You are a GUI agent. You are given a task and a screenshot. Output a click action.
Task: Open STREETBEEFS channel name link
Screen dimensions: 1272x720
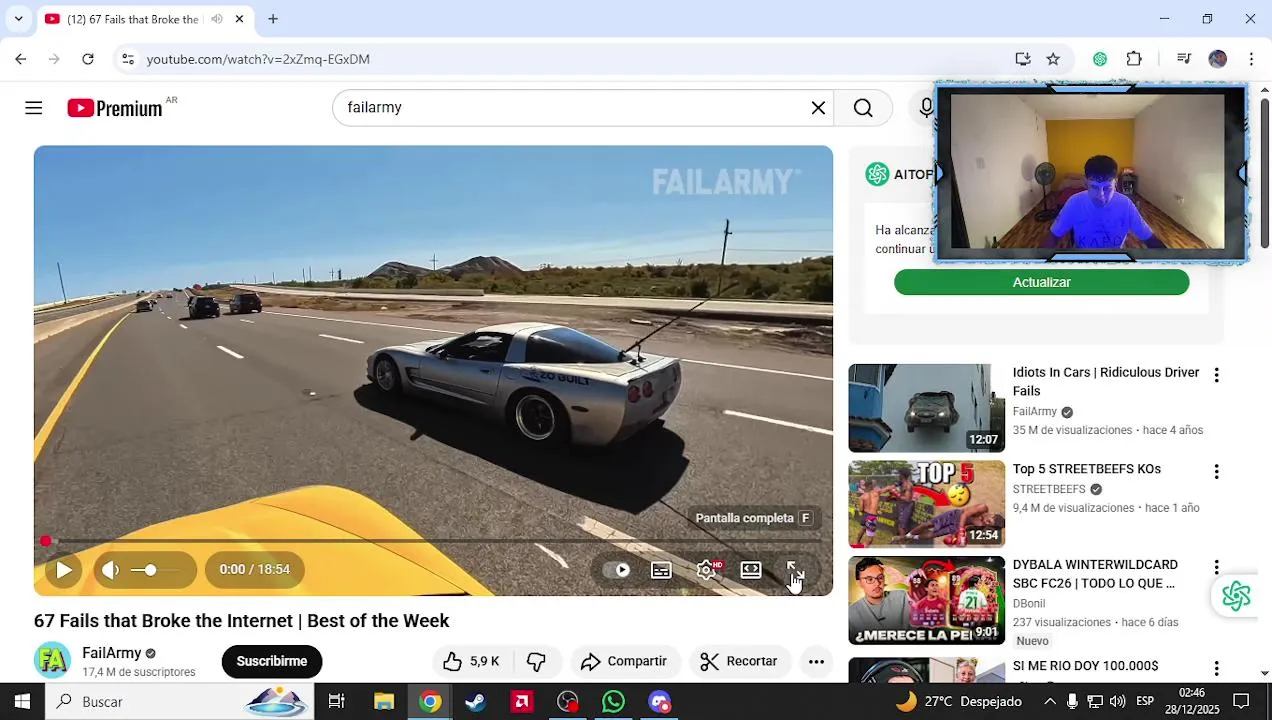(x=1049, y=489)
